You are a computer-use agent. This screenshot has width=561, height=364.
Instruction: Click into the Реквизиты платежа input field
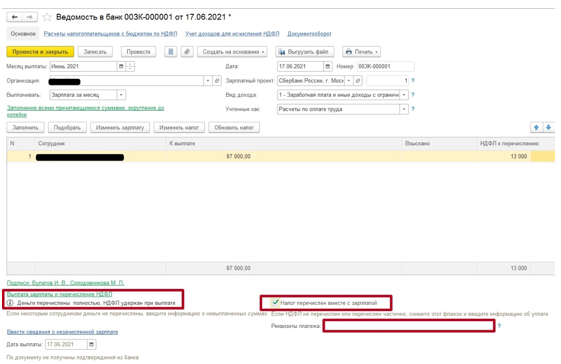(x=409, y=326)
